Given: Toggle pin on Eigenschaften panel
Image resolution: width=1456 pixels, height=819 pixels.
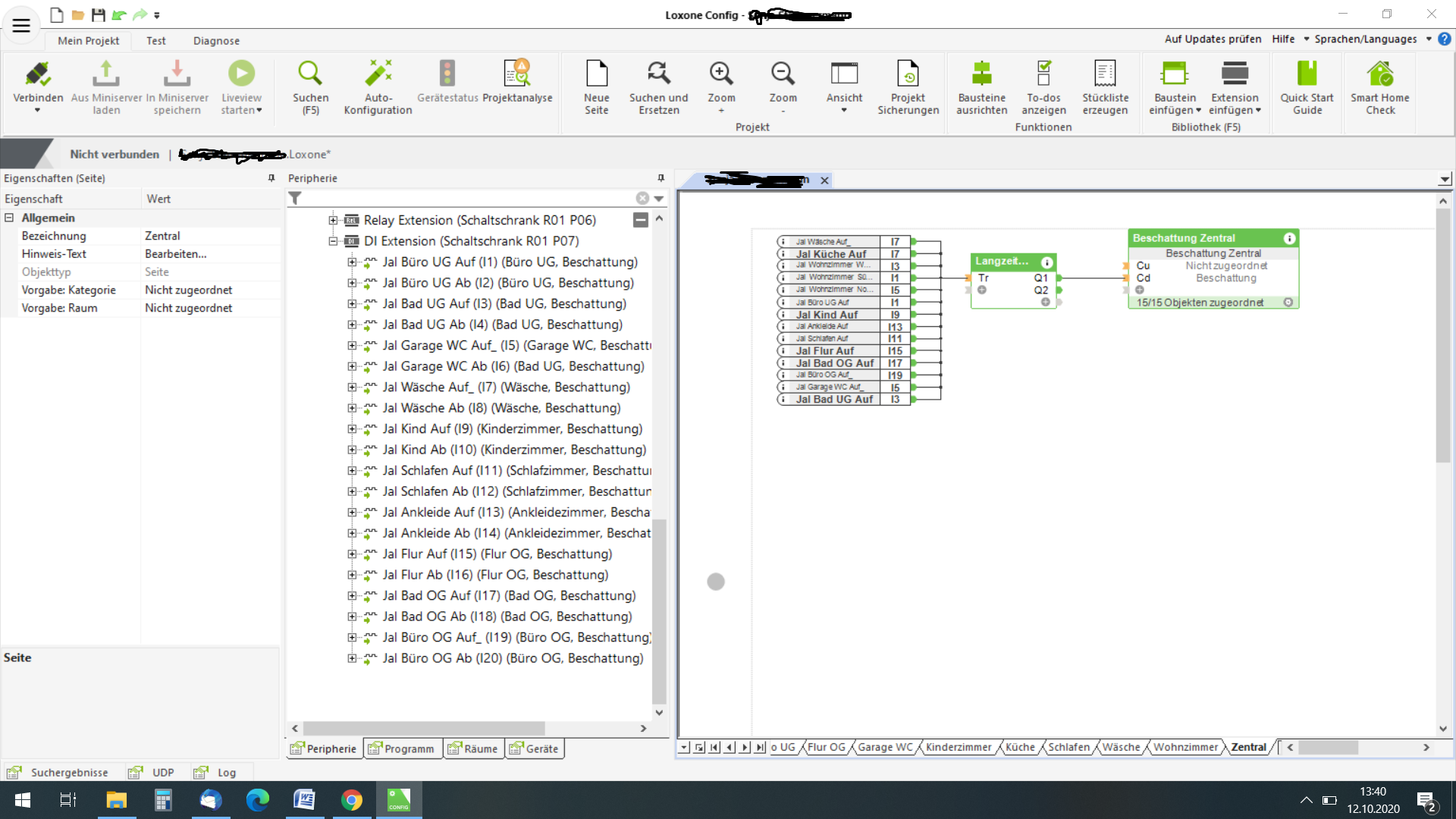Looking at the screenshot, I should (x=271, y=178).
